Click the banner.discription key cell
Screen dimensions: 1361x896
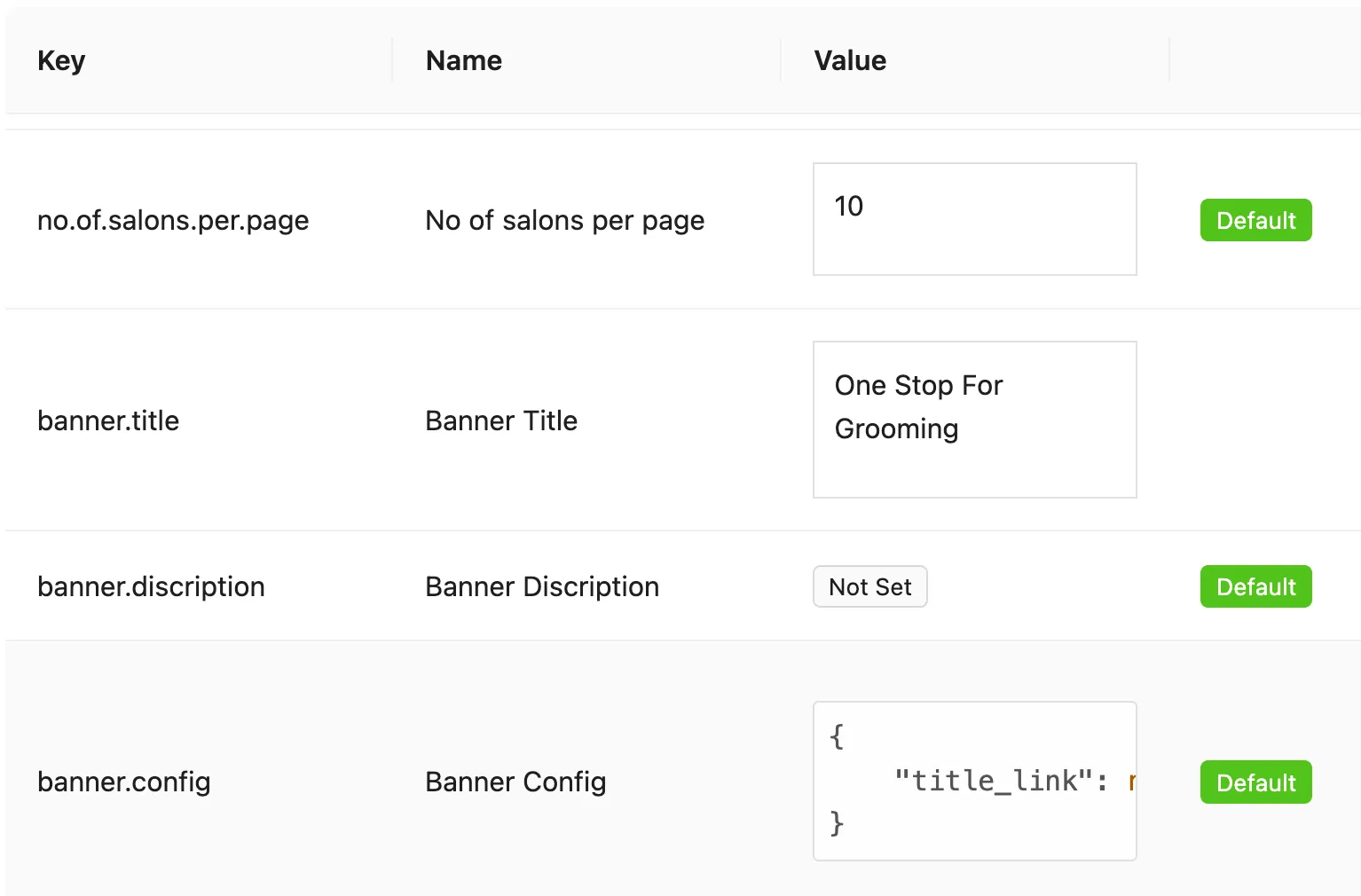click(151, 586)
